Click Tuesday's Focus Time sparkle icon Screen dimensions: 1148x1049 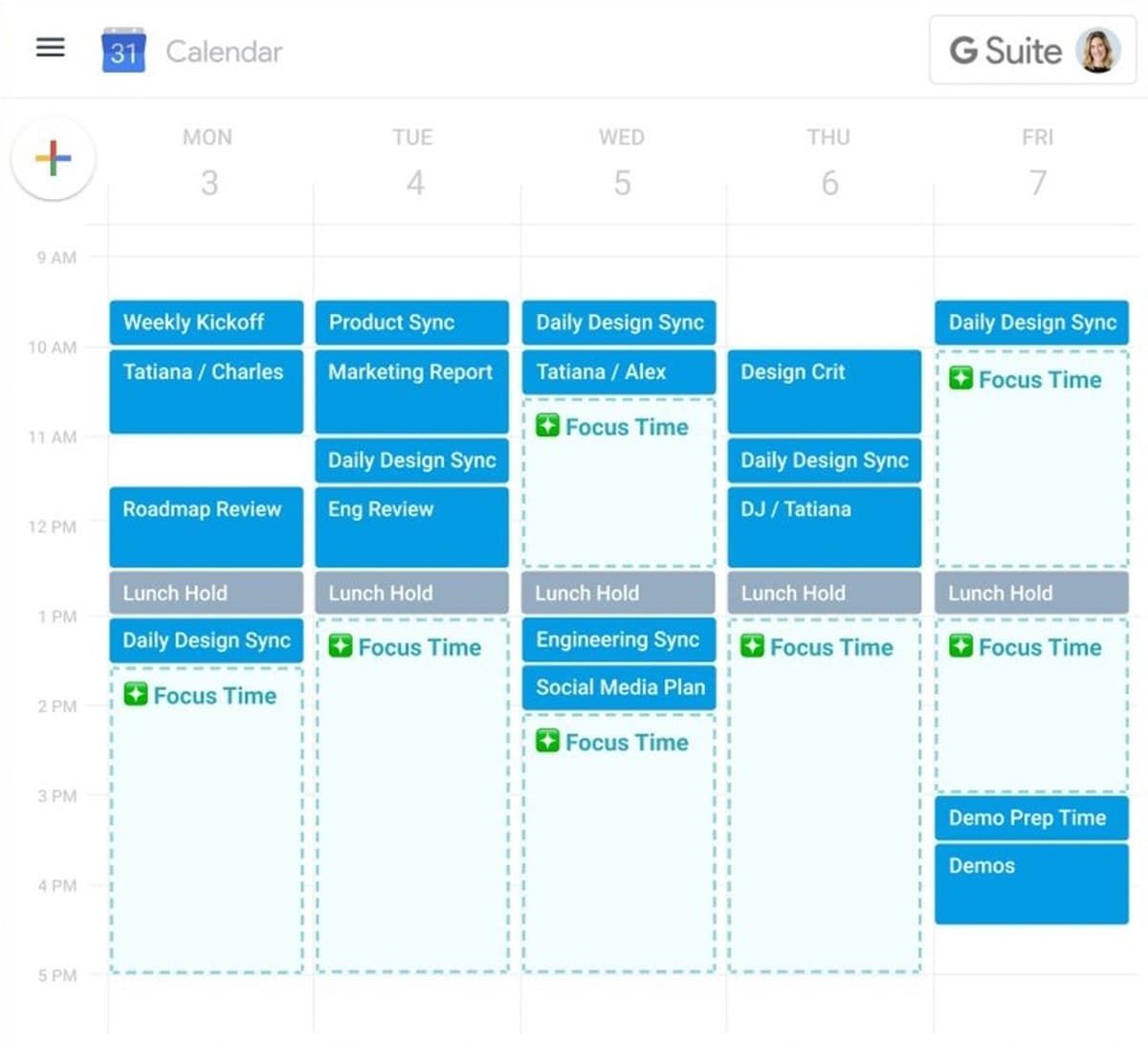click(x=341, y=646)
